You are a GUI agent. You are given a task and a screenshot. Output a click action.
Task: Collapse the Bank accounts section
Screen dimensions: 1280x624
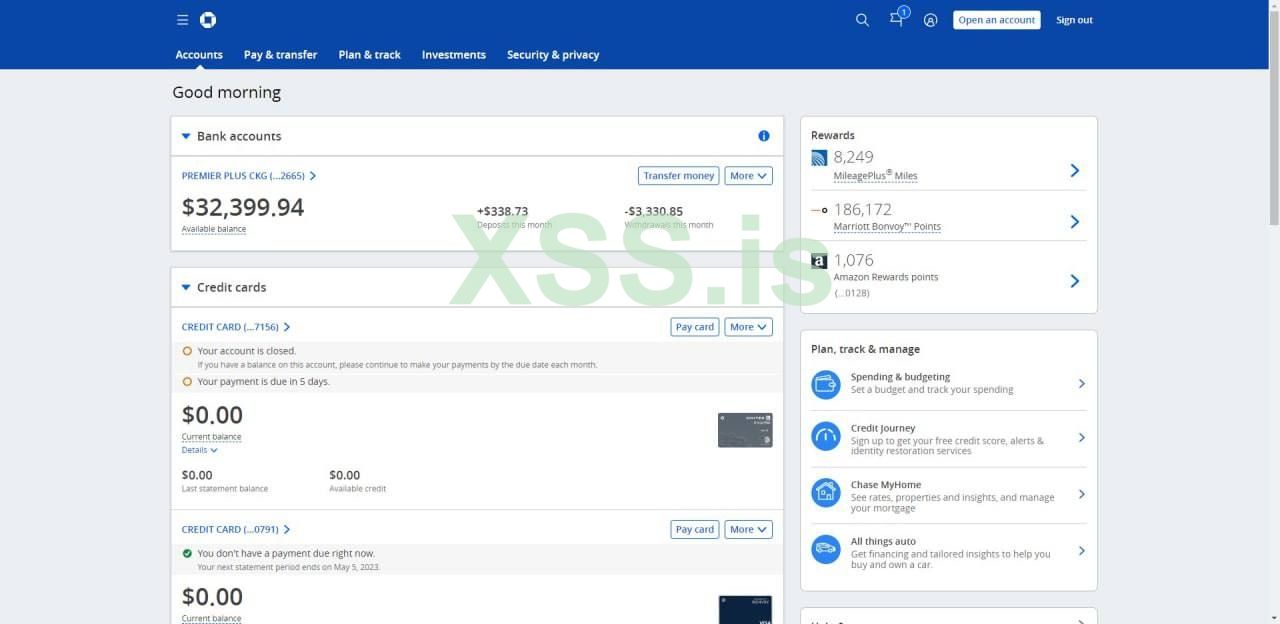pos(186,136)
